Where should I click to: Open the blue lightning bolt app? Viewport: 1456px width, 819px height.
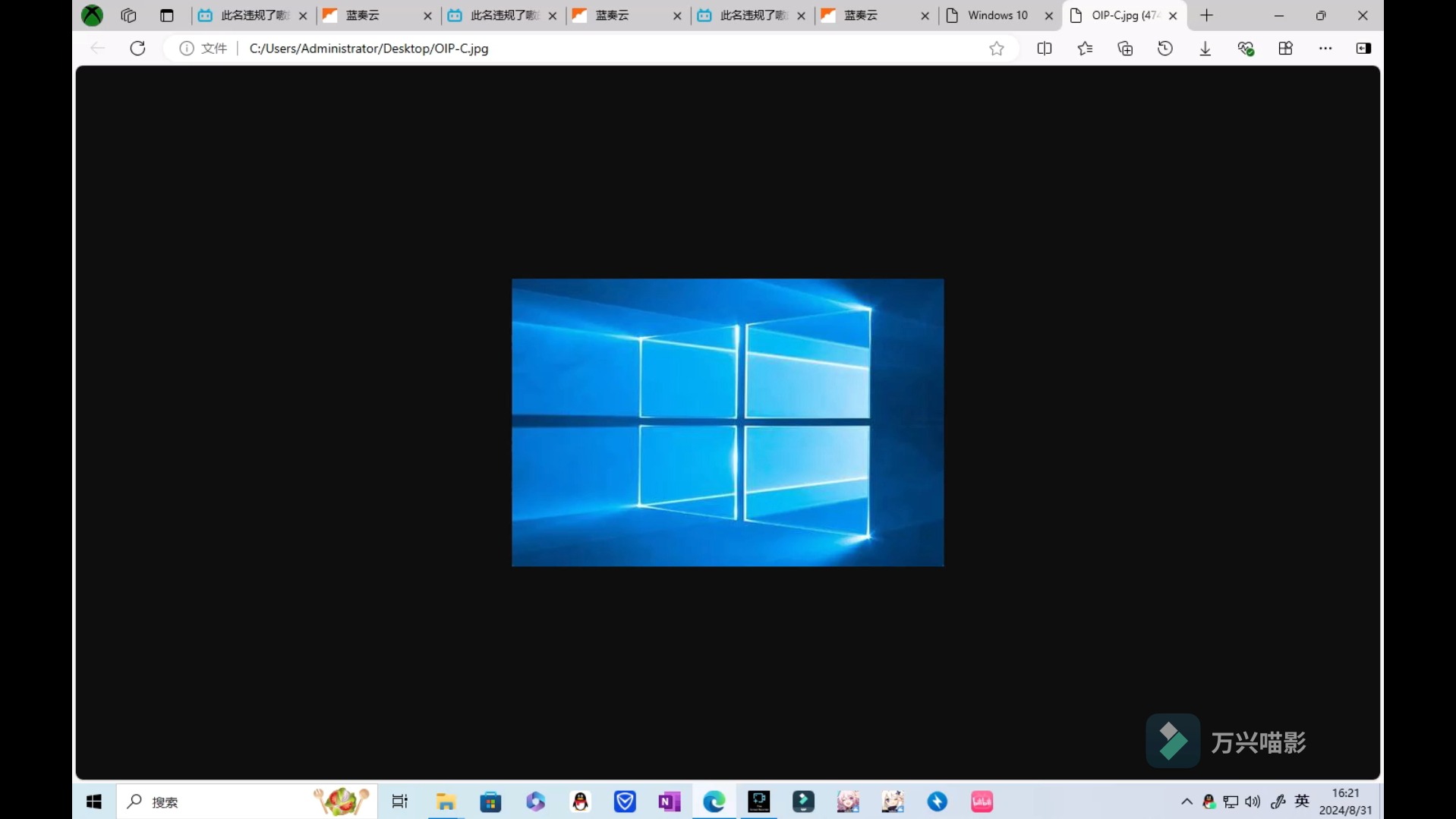[x=938, y=802]
